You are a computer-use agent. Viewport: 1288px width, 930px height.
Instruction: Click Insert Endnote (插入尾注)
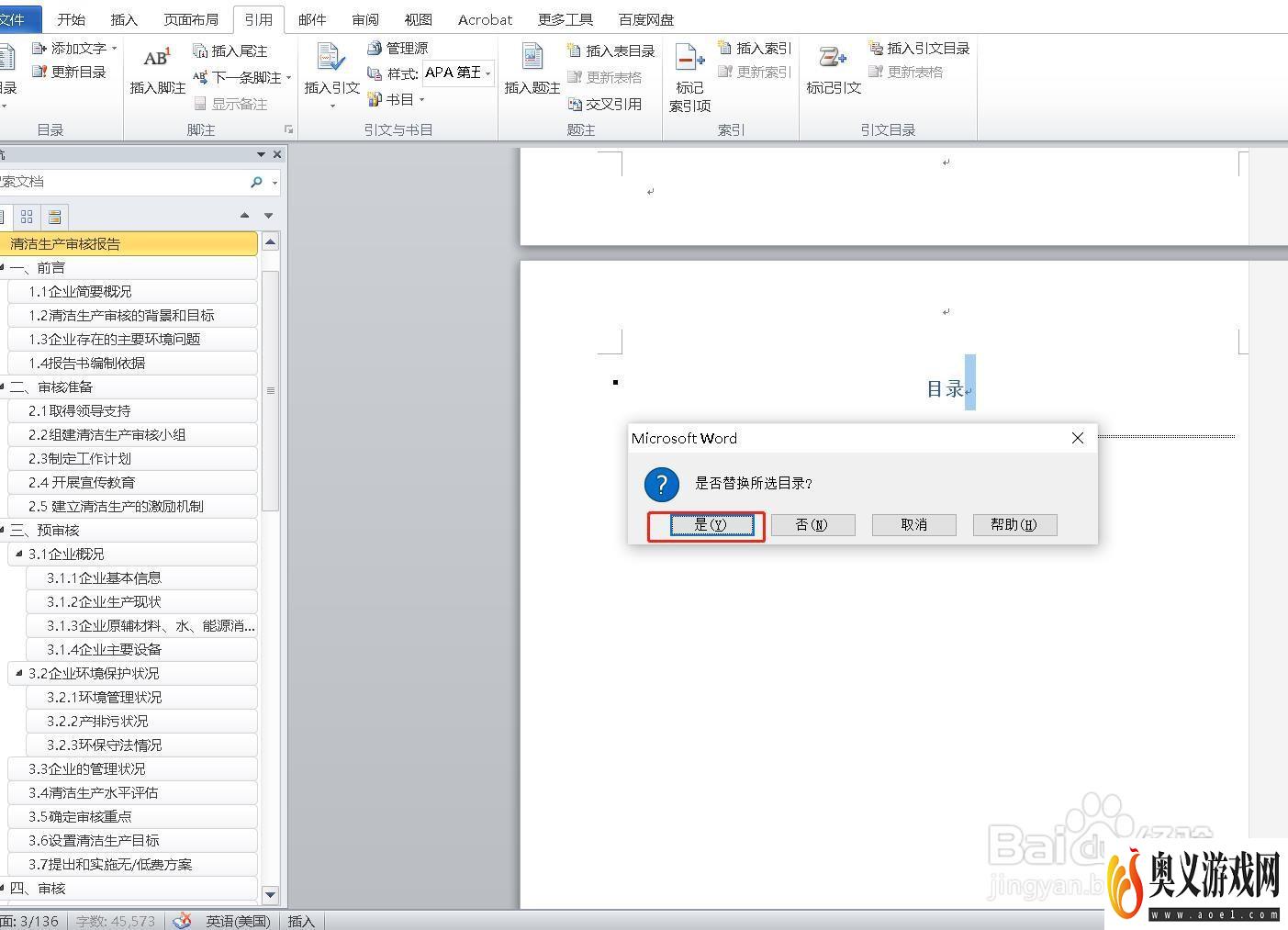click(230, 50)
